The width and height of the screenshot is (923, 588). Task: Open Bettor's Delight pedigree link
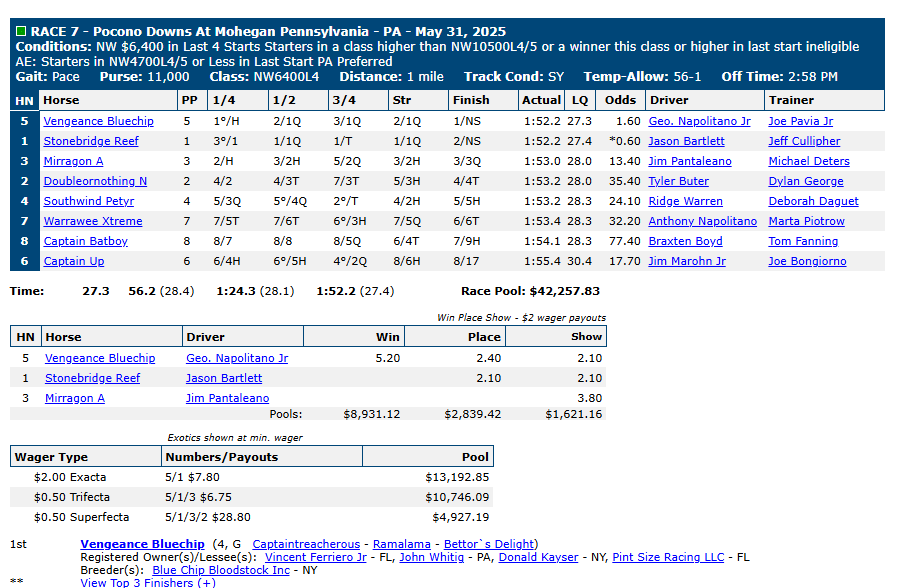tap(489, 544)
